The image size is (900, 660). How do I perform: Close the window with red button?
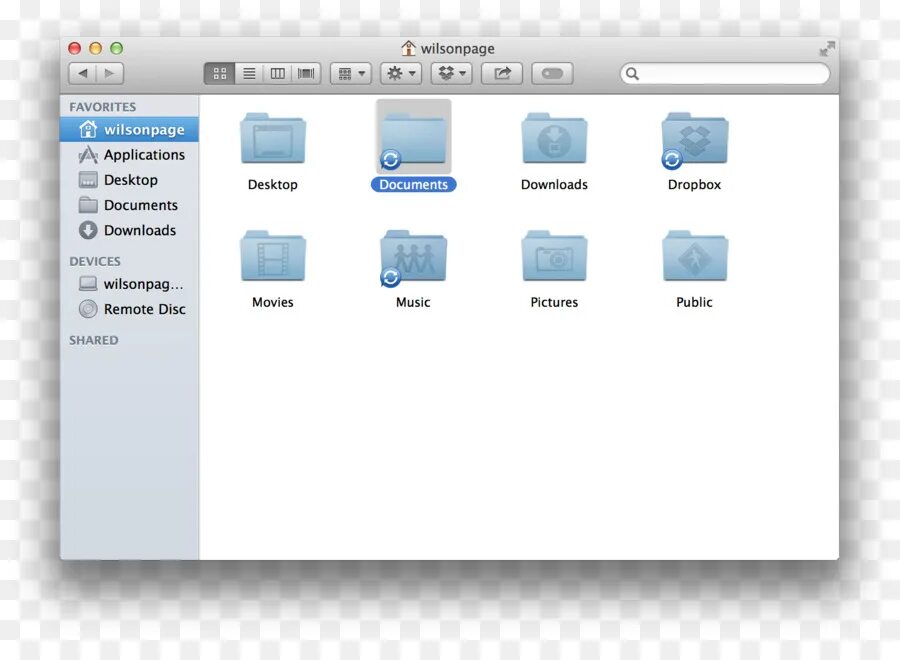click(75, 48)
